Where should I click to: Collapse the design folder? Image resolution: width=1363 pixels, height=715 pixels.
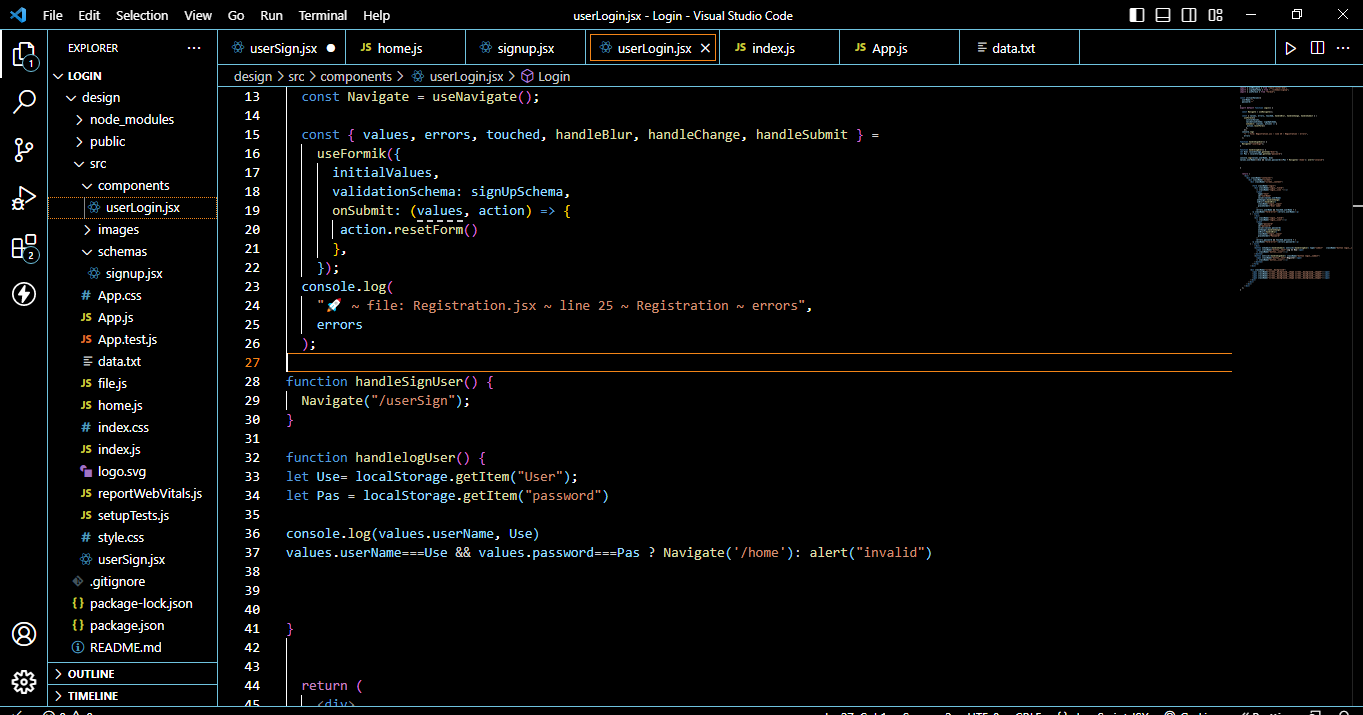132,97
